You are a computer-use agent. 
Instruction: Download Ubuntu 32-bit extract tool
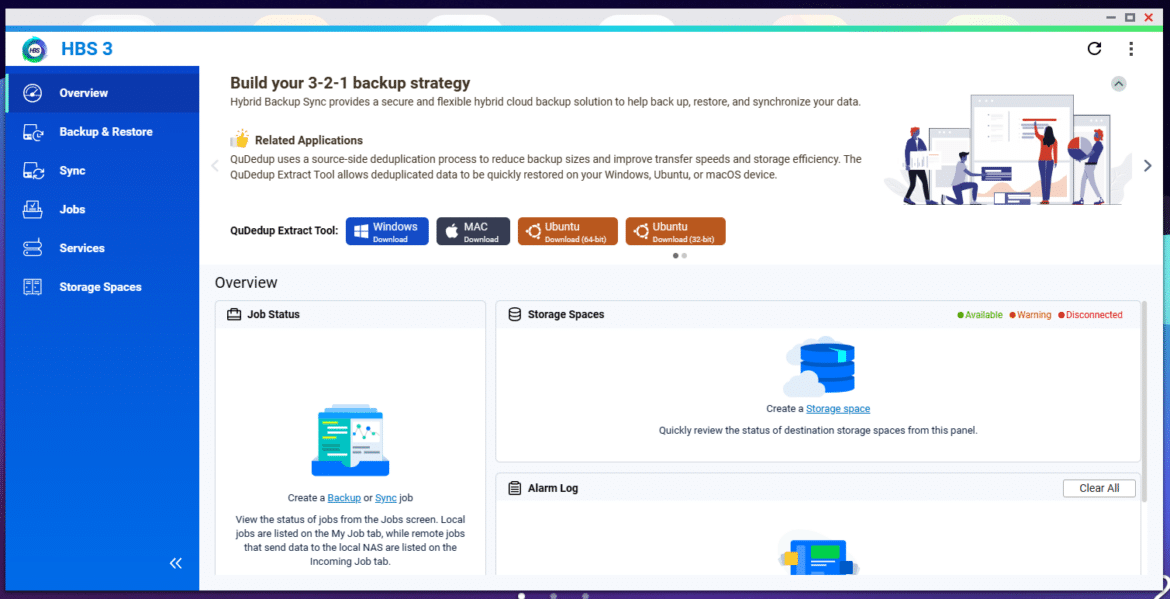[x=675, y=231]
